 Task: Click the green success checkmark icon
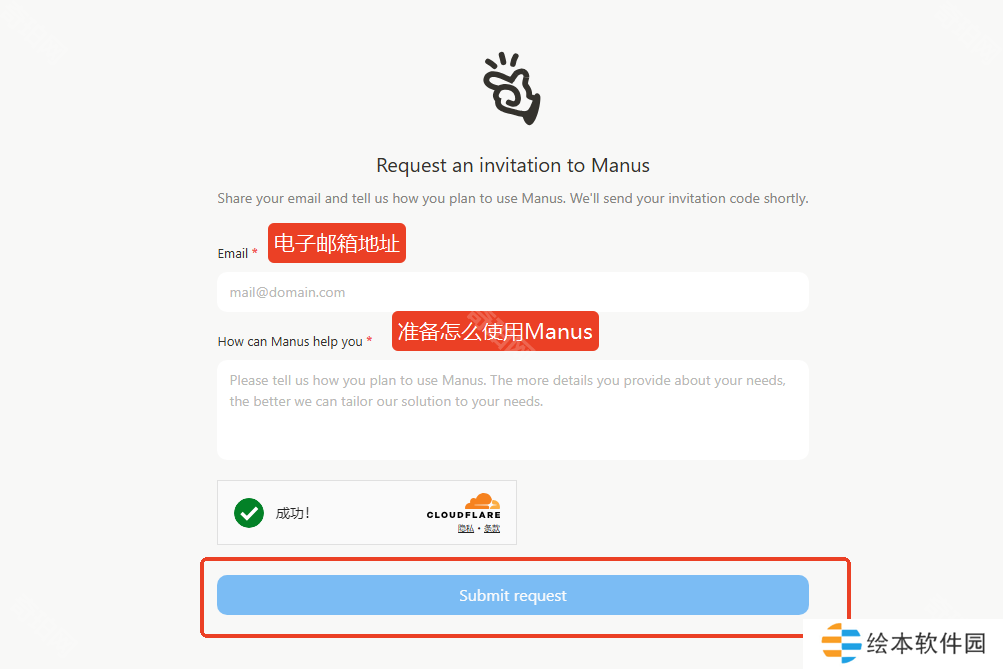click(249, 512)
